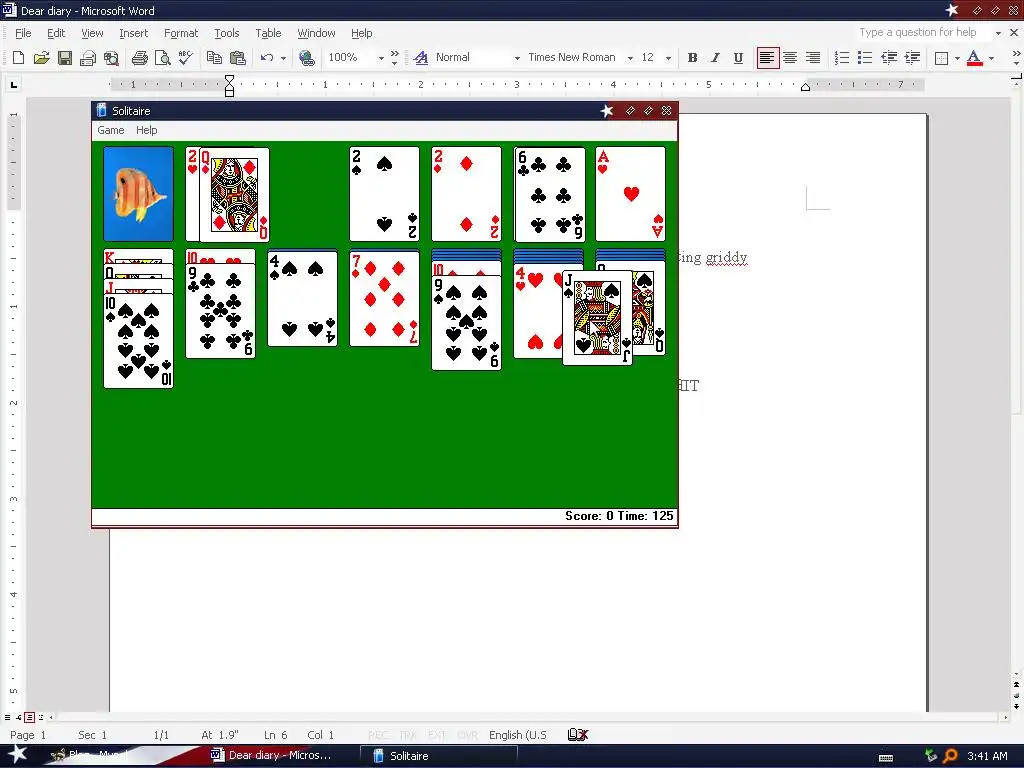1024x768 pixels.
Task: Click the Undo arrow icon
Action: (x=266, y=57)
